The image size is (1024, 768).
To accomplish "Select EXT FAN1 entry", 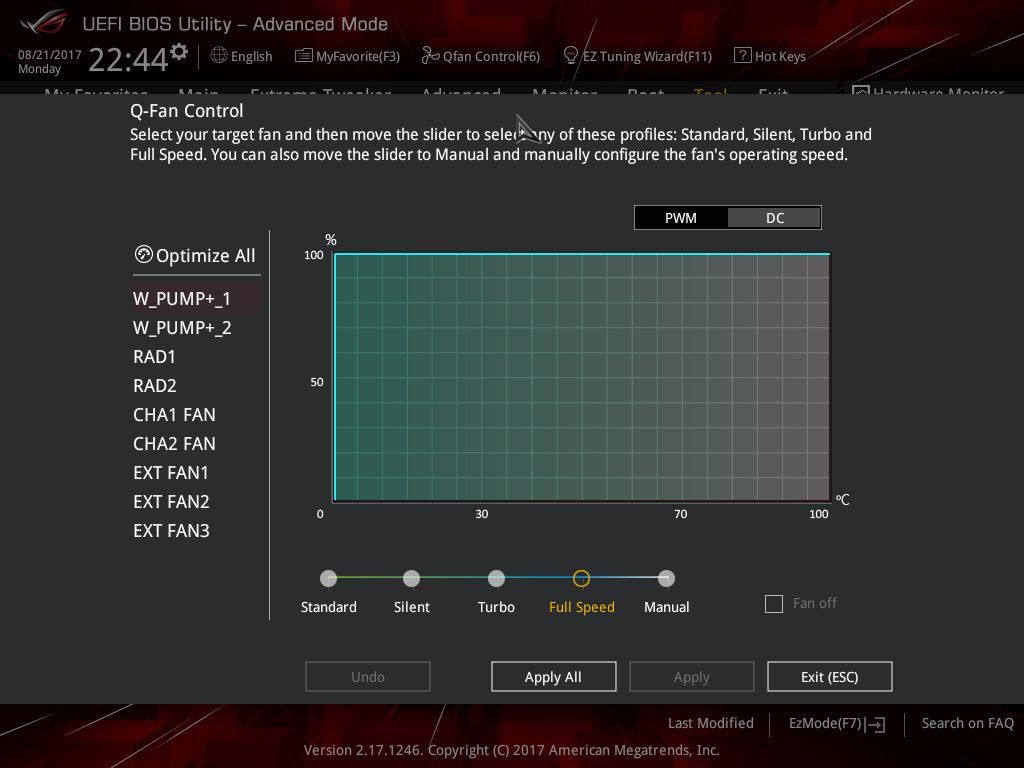I will coord(171,473).
